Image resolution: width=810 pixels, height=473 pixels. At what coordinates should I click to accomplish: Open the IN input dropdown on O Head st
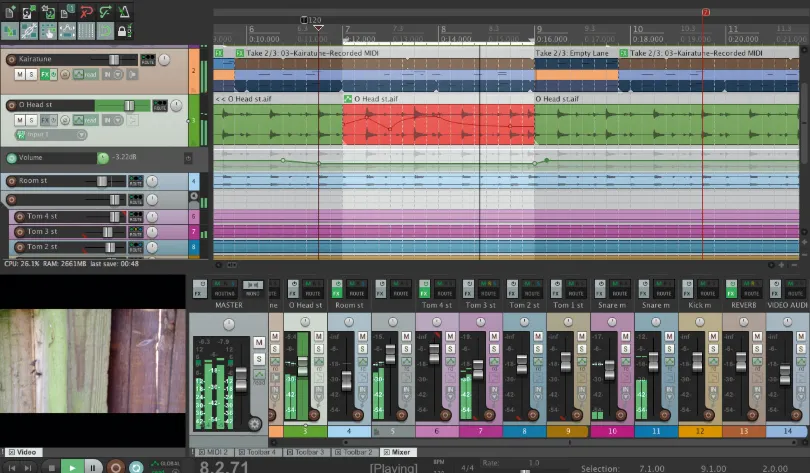pos(113,120)
